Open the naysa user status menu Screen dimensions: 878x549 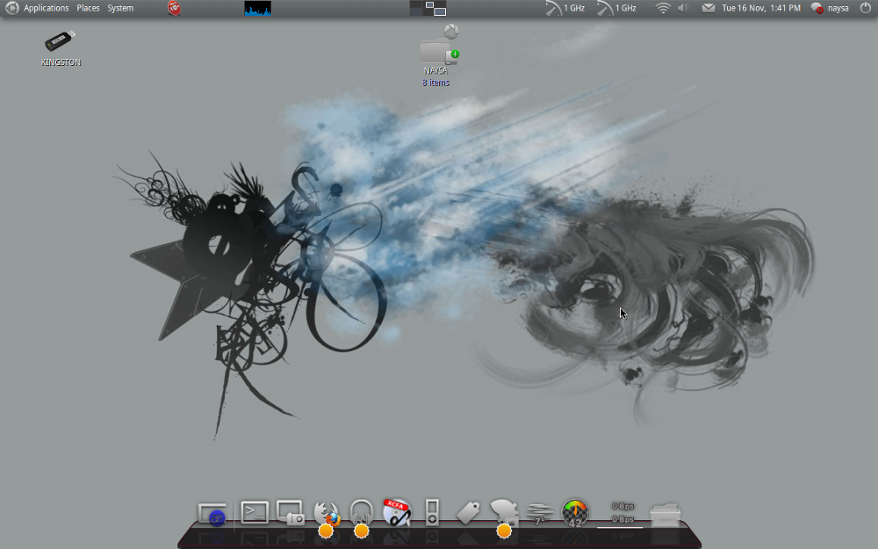[x=830, y=8]
